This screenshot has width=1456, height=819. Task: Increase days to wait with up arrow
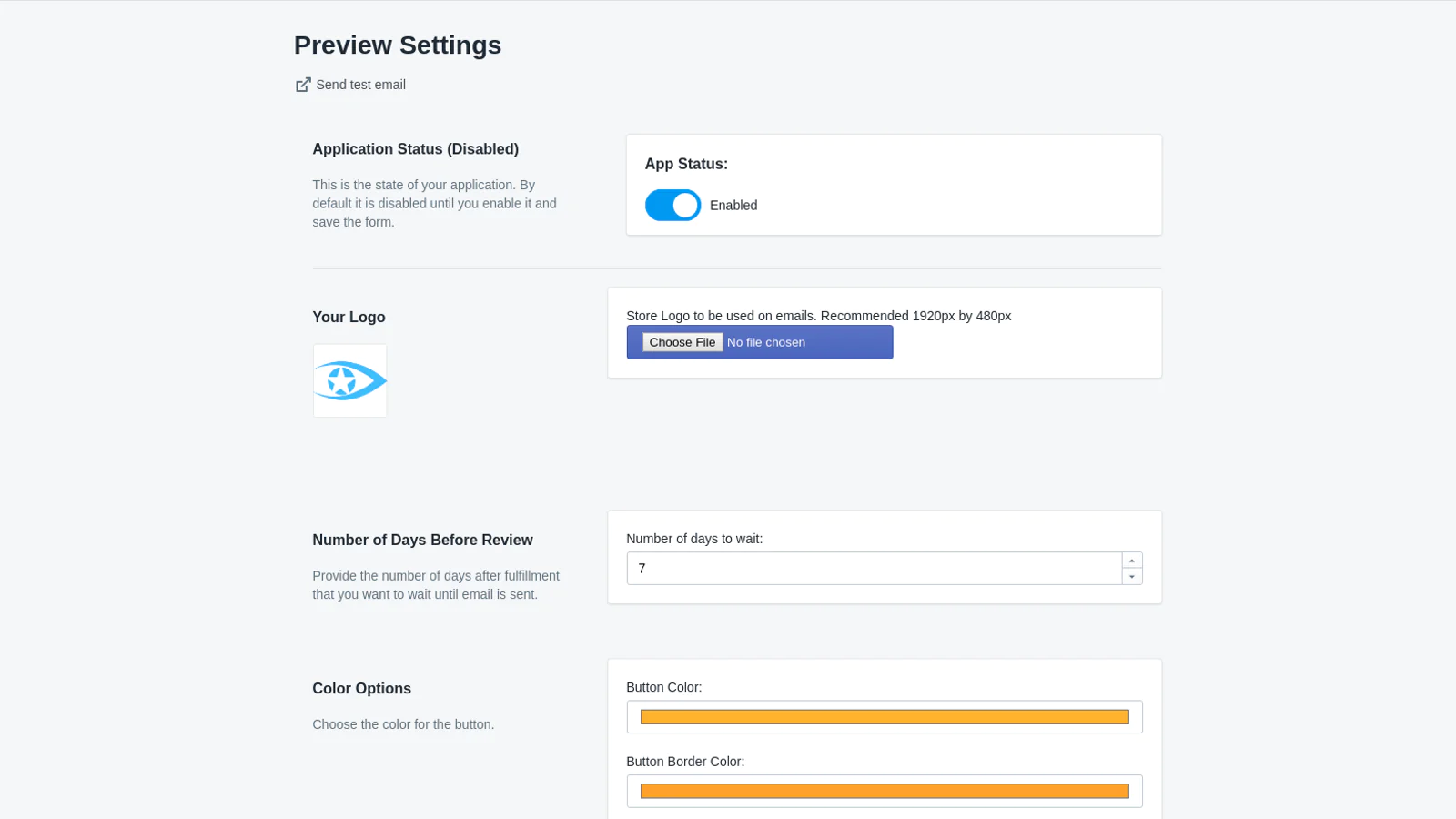[x=1132, y=561]
